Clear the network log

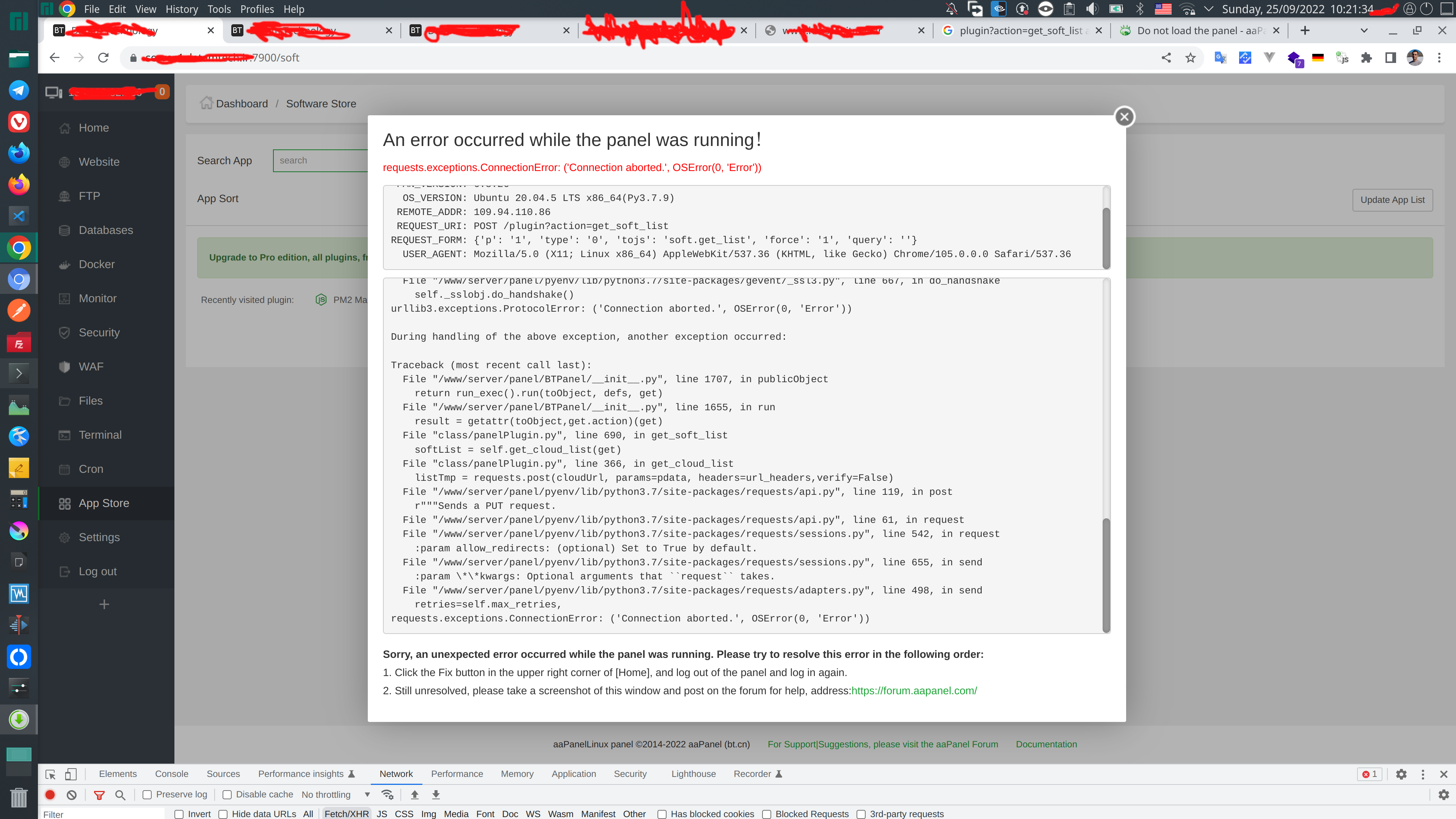click(x=71, y=795)
